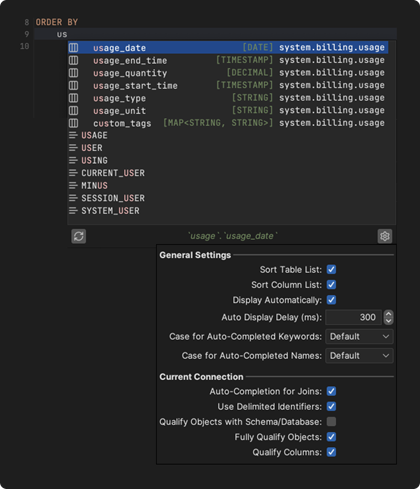Click the keyword icon beside MINUS
The width and height of the screenshot is (420, 489).
pyautogui.click(x=73, y=185)
